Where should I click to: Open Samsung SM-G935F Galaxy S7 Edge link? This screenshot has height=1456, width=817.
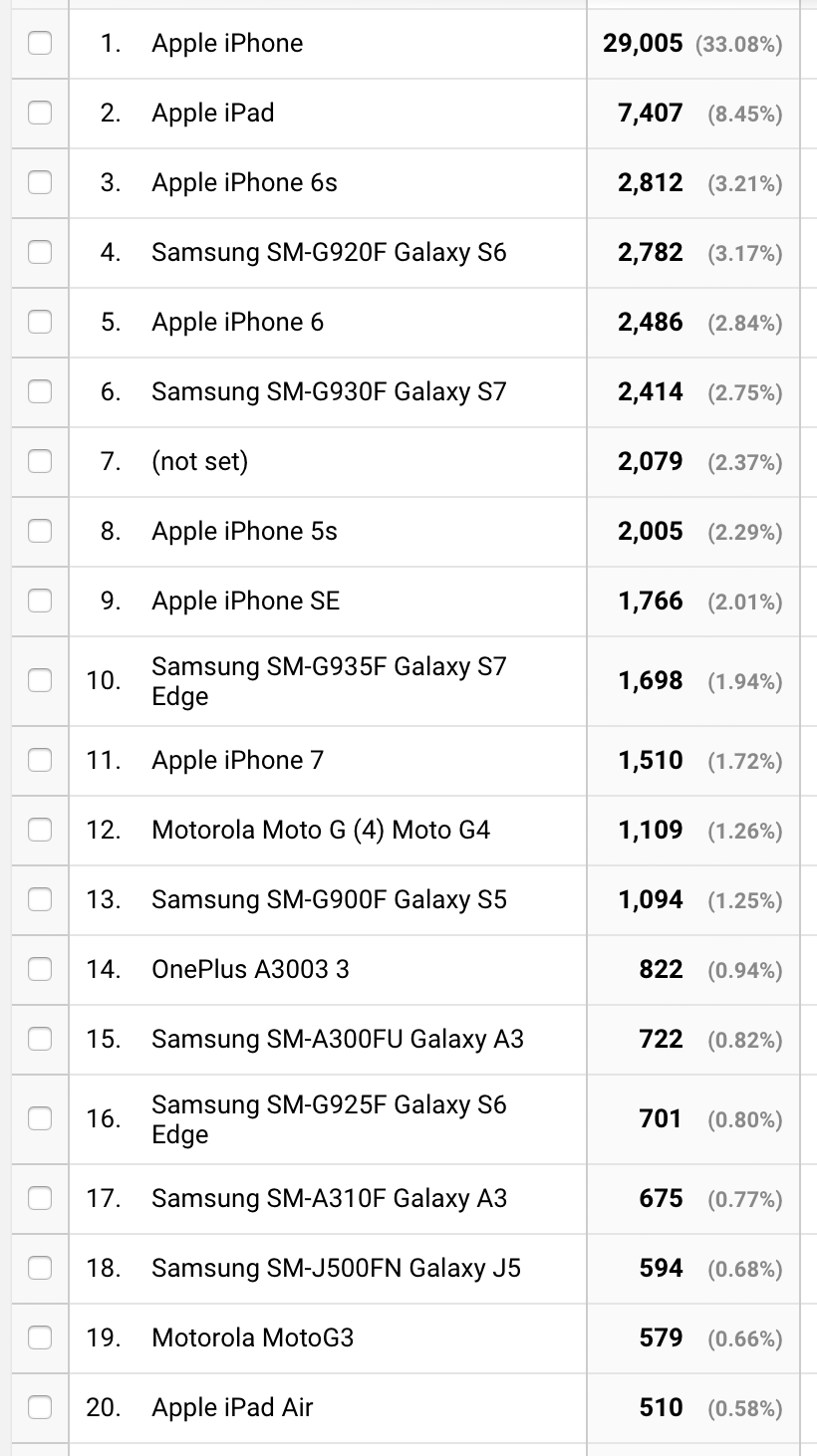(329, 681)
